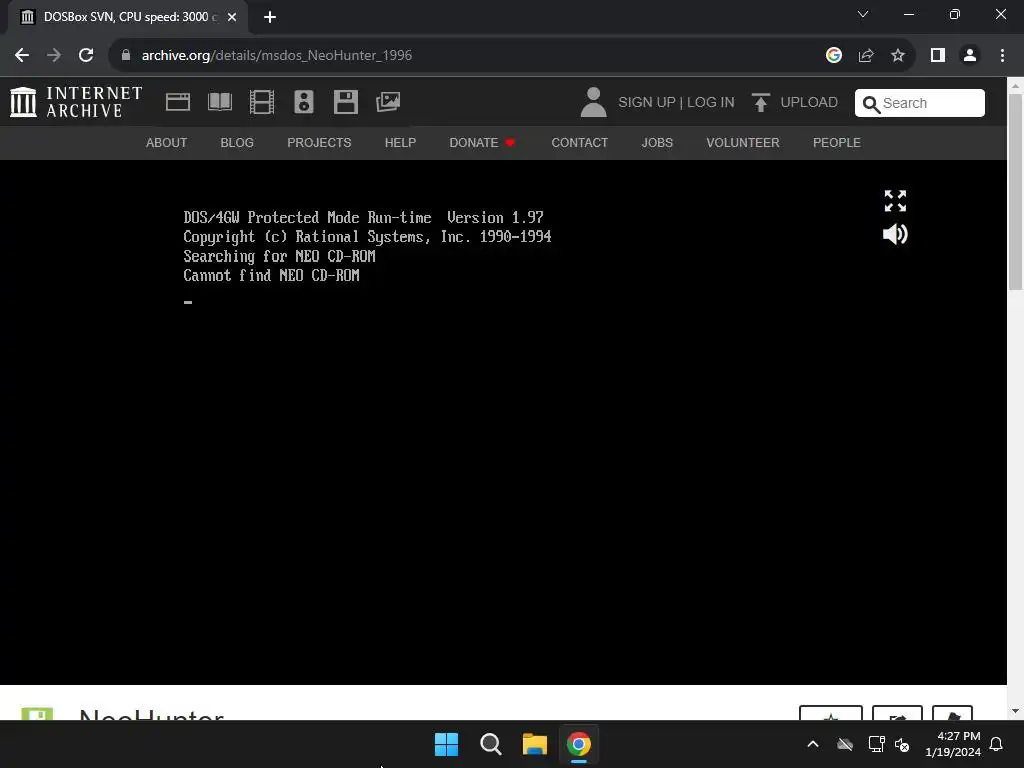Open the ABOUT menu item
1024x768 pixels.
pos(167,142)
